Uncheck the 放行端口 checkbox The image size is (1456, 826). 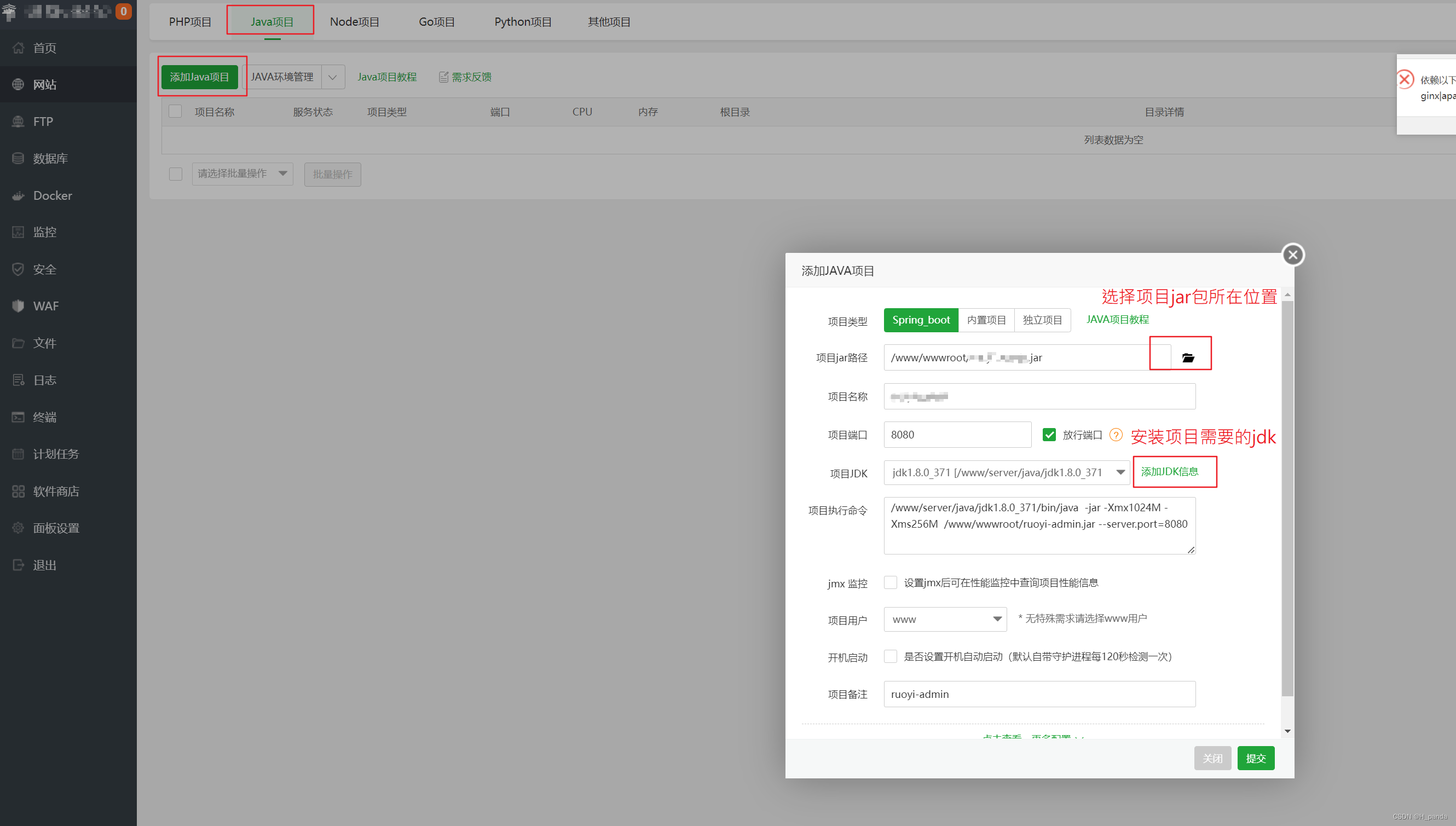(1049, 435)
